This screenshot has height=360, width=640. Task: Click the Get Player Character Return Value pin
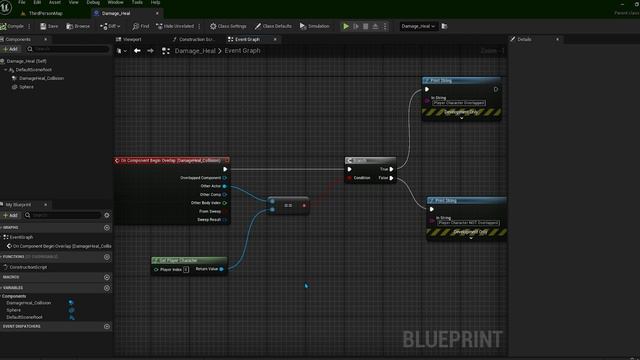222,269
